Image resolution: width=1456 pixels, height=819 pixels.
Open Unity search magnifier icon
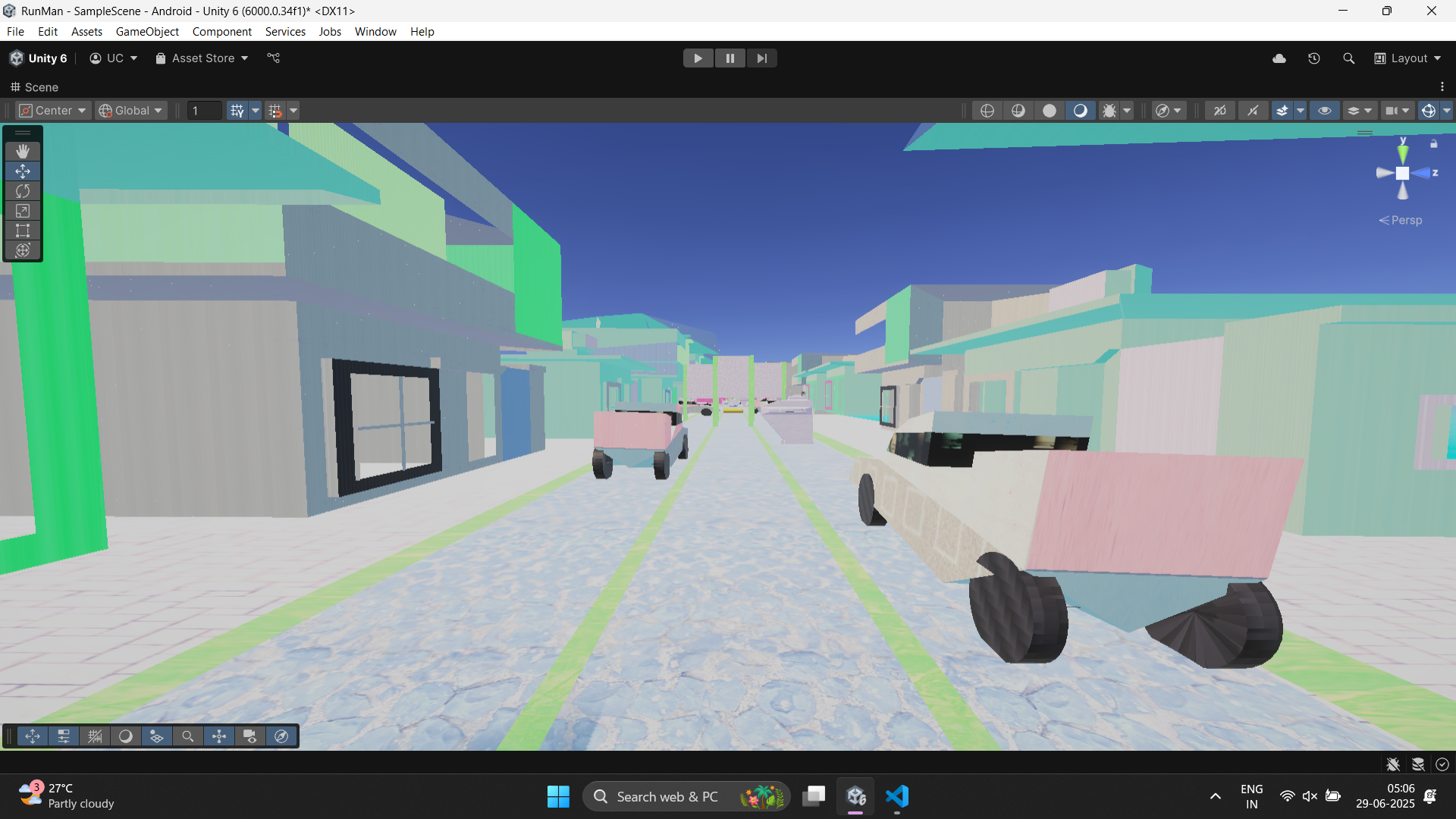pos(1348,58)
